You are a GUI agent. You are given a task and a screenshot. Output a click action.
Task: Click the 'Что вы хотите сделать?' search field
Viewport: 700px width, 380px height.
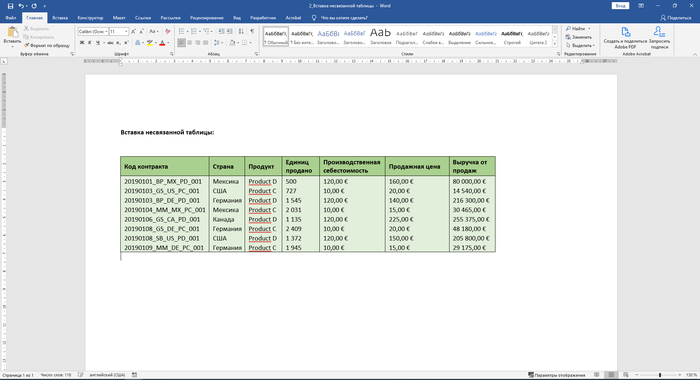click(x=344, y=18)
